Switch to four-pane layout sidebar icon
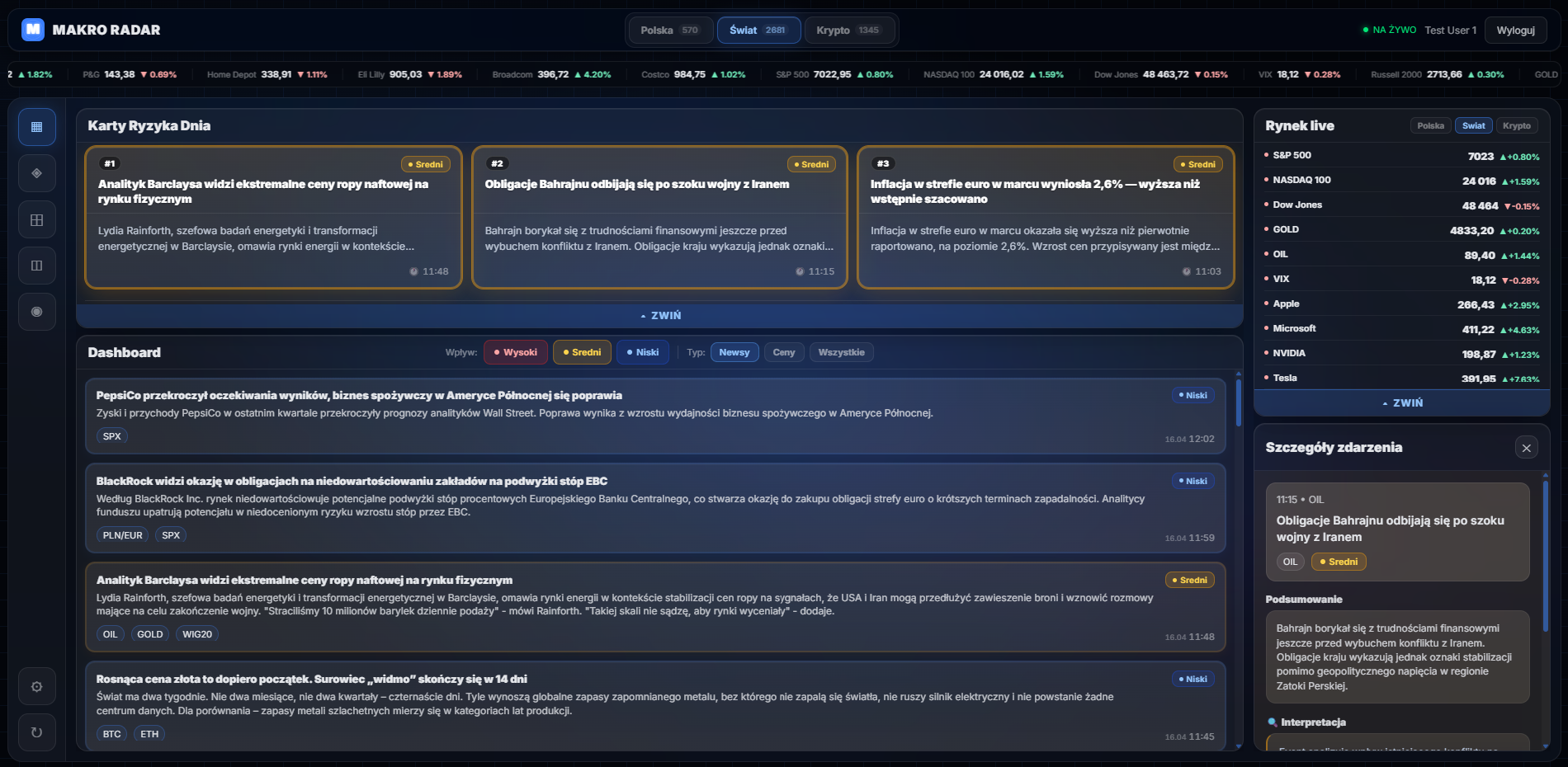Viewport: 1568px width, 767px height. point(37,220)
